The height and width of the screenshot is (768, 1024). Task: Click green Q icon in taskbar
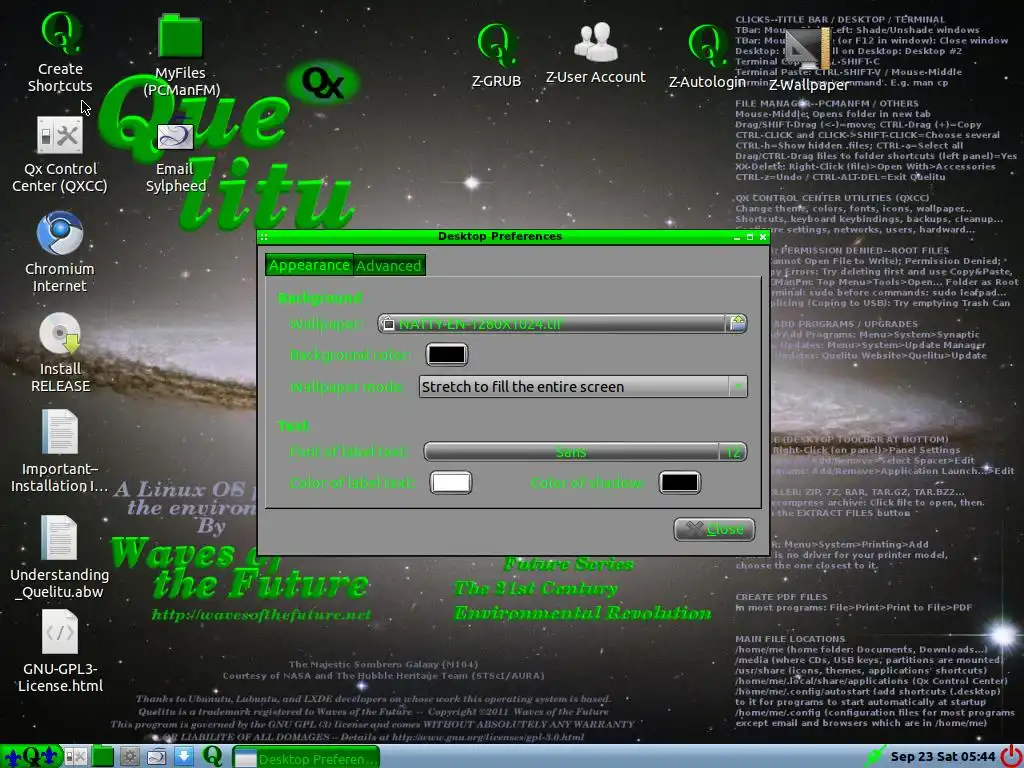click(x=212, y=756)
